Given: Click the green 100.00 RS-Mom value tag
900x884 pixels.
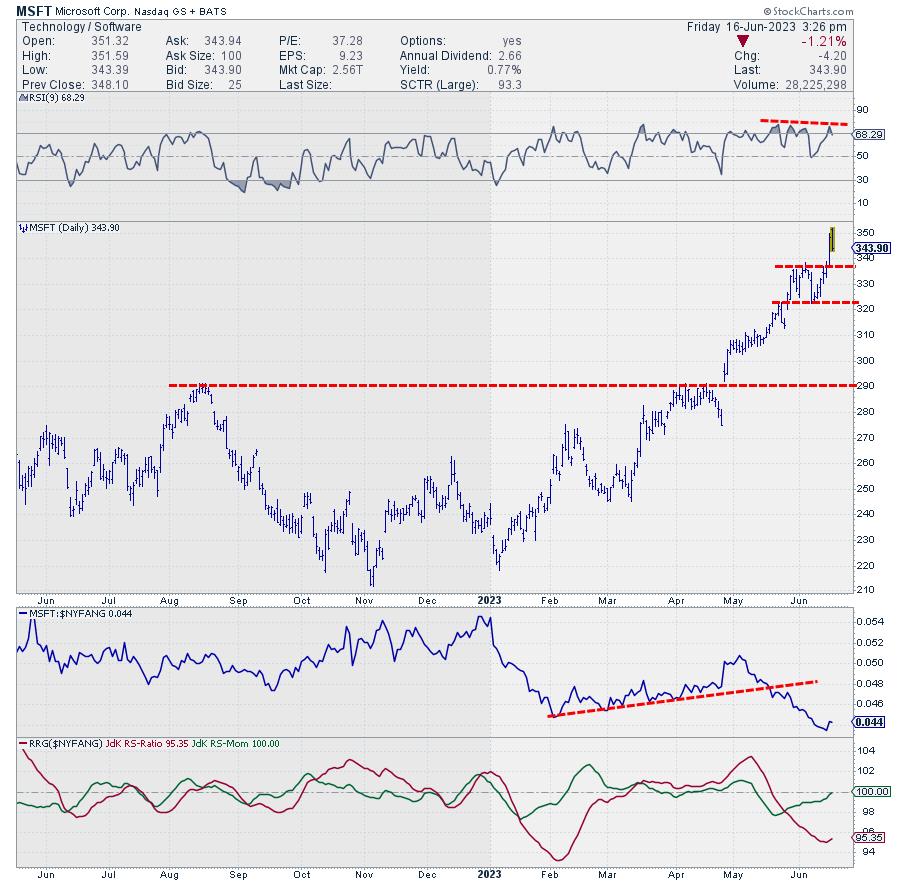Looking at the screenshot, I should pyautogui.click(x=868, y=792).
